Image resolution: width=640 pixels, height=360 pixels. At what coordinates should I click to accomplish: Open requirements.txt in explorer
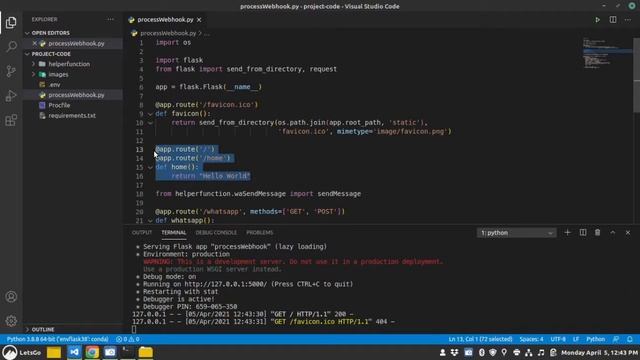pyautogui.click(x=72, y=116)
